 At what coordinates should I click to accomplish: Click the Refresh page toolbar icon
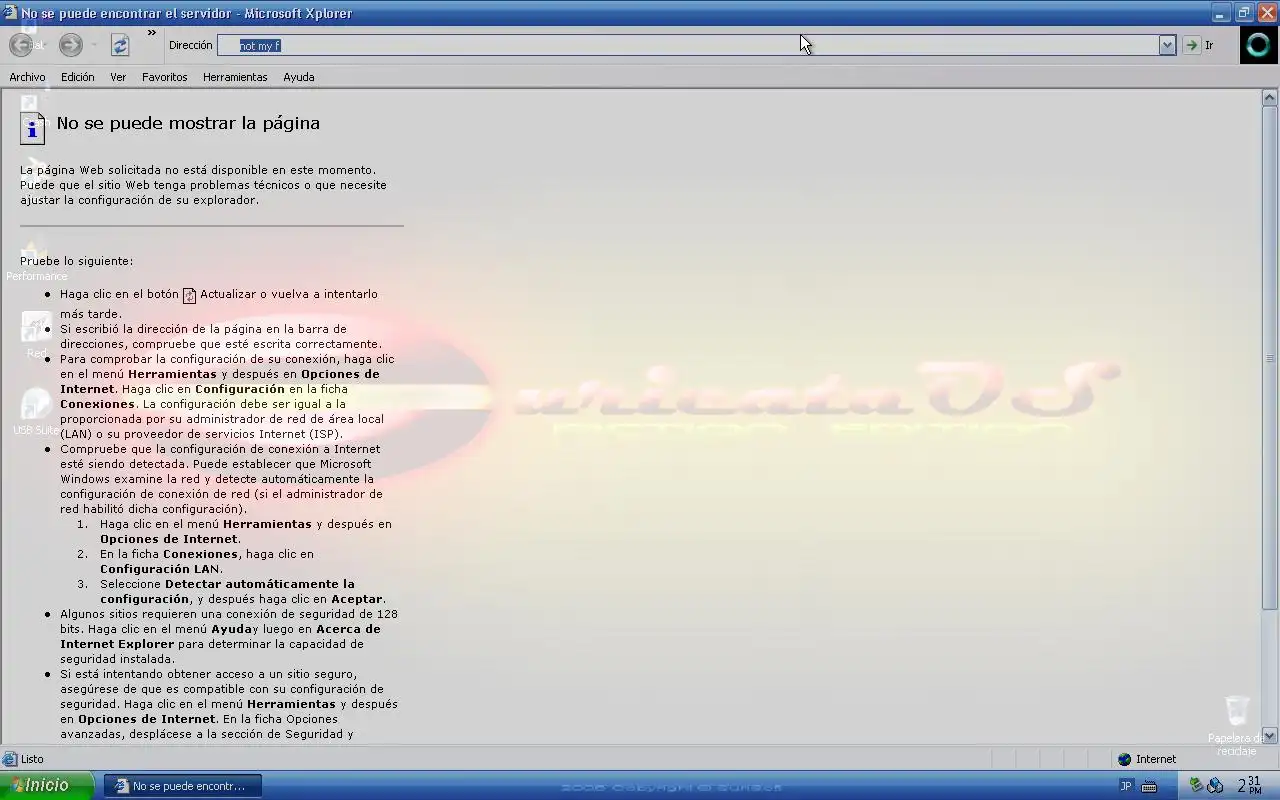pos(120,45)
